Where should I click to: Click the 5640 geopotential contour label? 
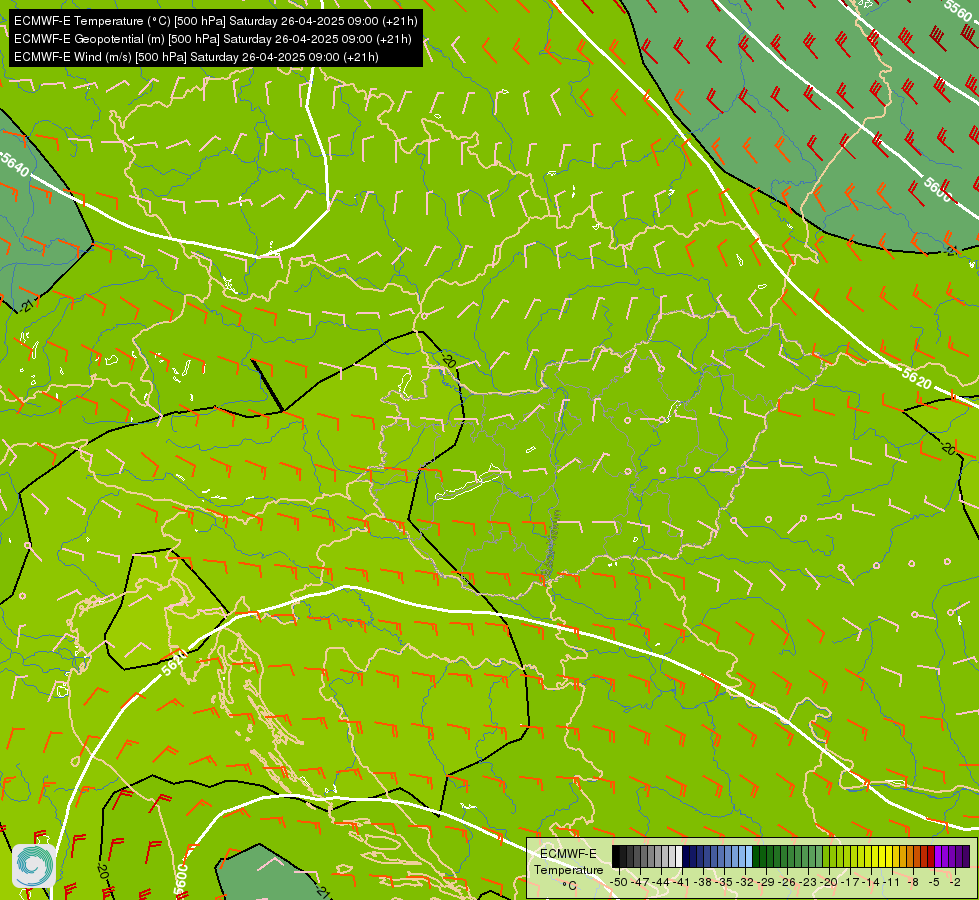[x=14, y=164]
